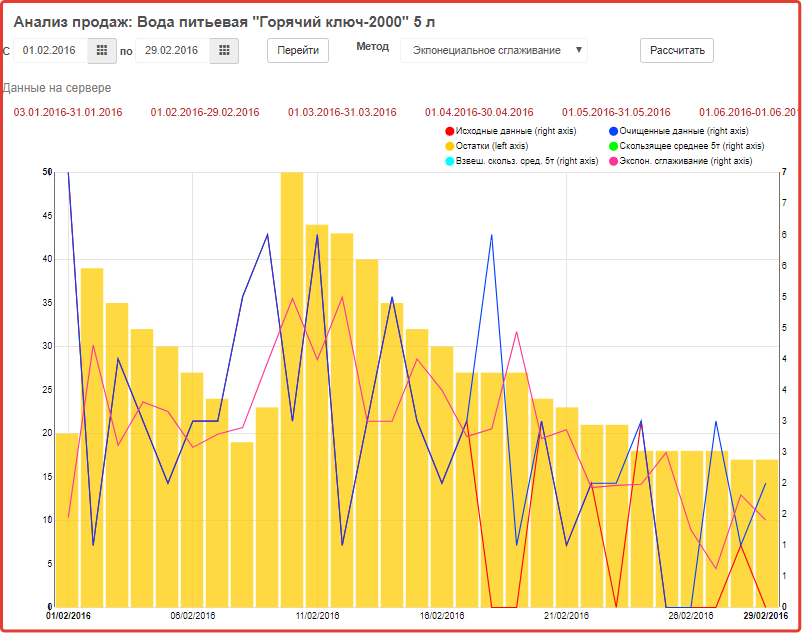802x633 pixels.
Task: Click the Остатки (left axis) legend label
Action: click(x=492, y=146)
